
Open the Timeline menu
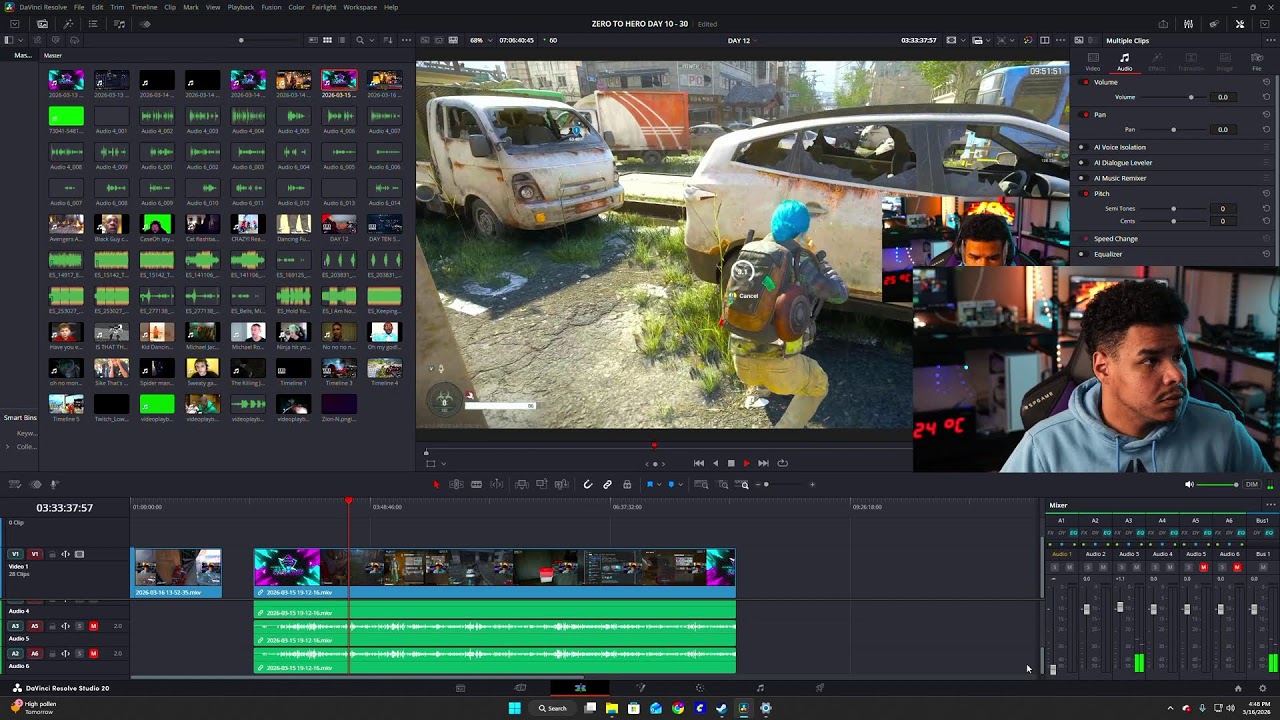point(144,7)
